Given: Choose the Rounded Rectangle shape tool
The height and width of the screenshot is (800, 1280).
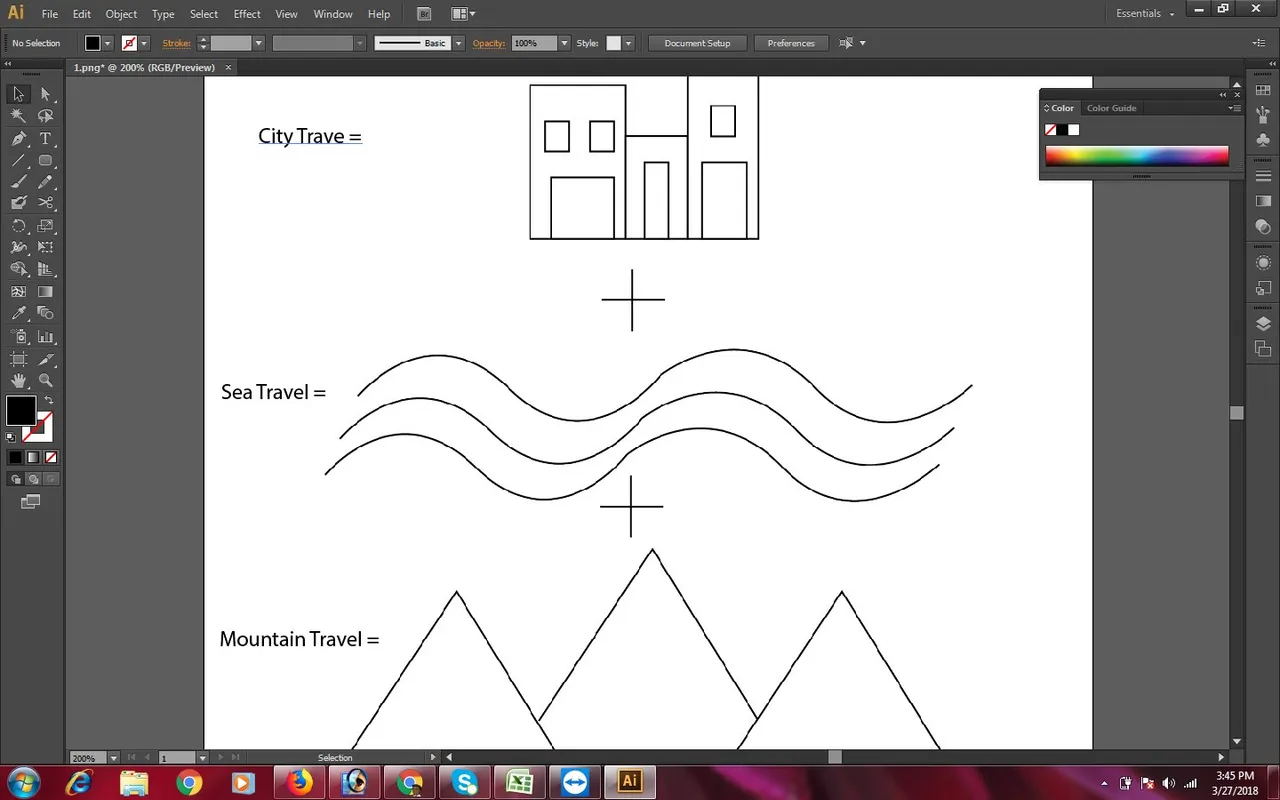Looking at the screenshot, I should click(45, 161).
